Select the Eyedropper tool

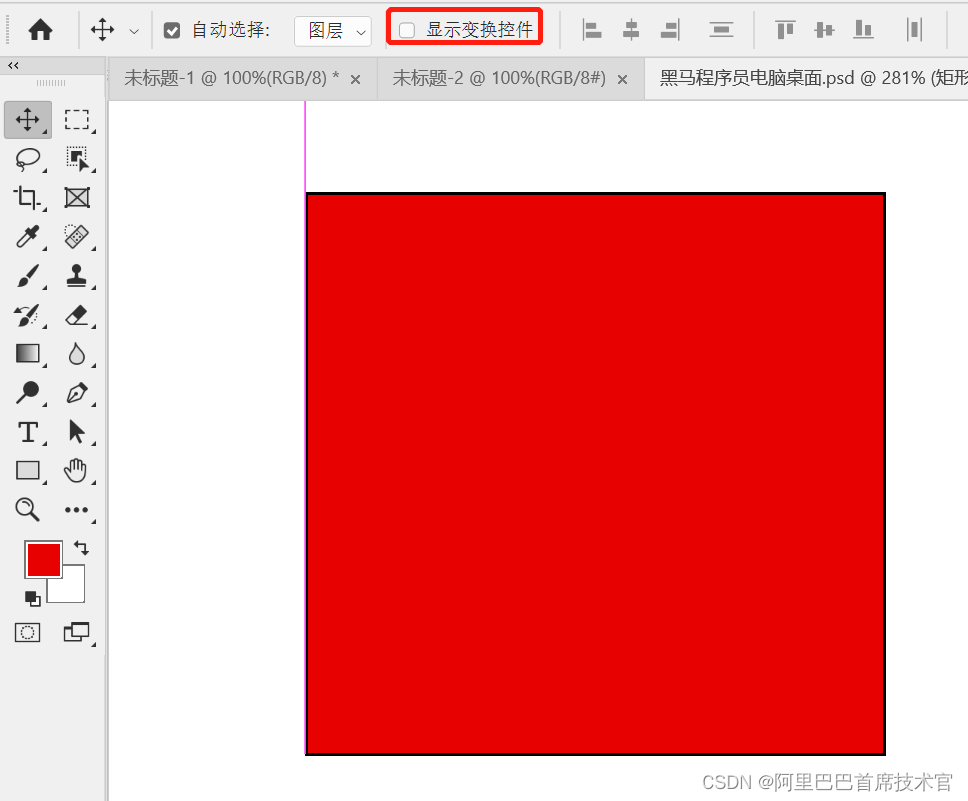[28, 237]
